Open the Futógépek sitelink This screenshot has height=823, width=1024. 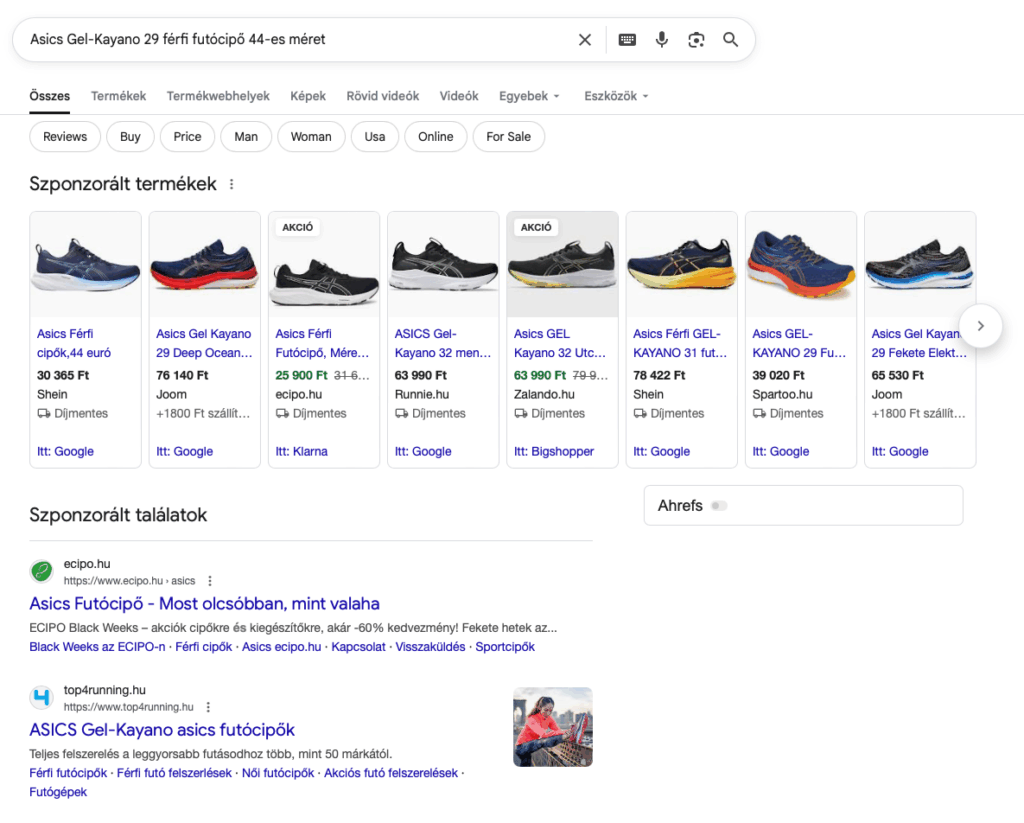(58, 792)
